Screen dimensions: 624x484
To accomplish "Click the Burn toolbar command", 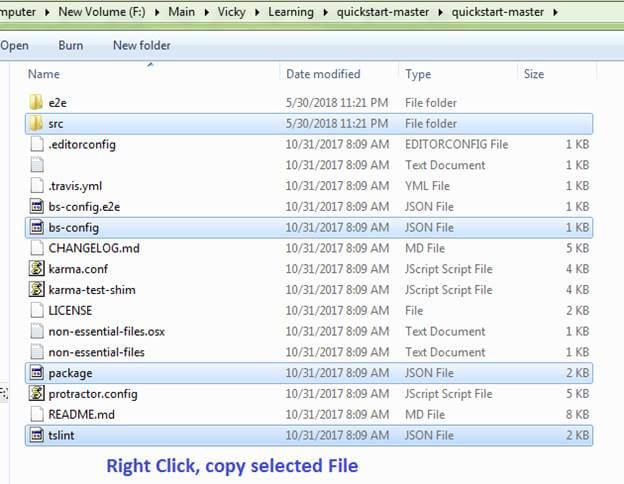I will (71, 45).
